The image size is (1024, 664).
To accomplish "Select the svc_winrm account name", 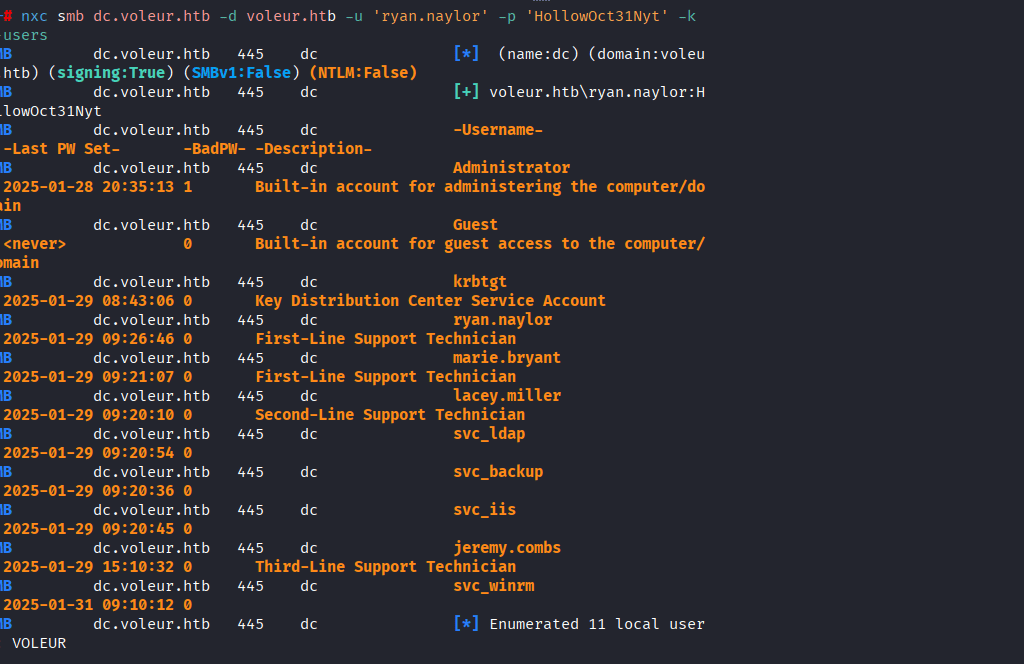I will tap(493, 586).
